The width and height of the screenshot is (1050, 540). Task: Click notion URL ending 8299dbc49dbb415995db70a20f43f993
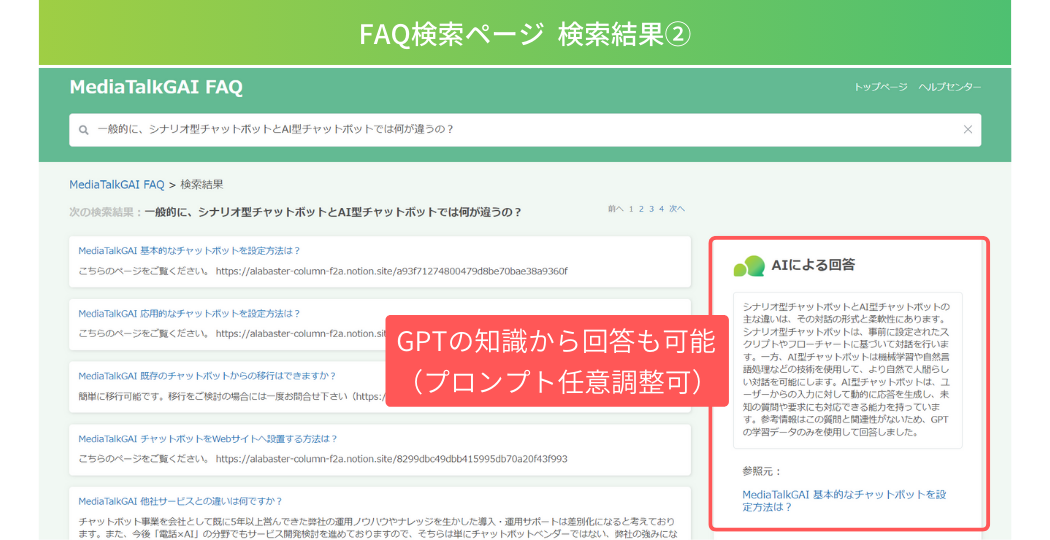392,459
